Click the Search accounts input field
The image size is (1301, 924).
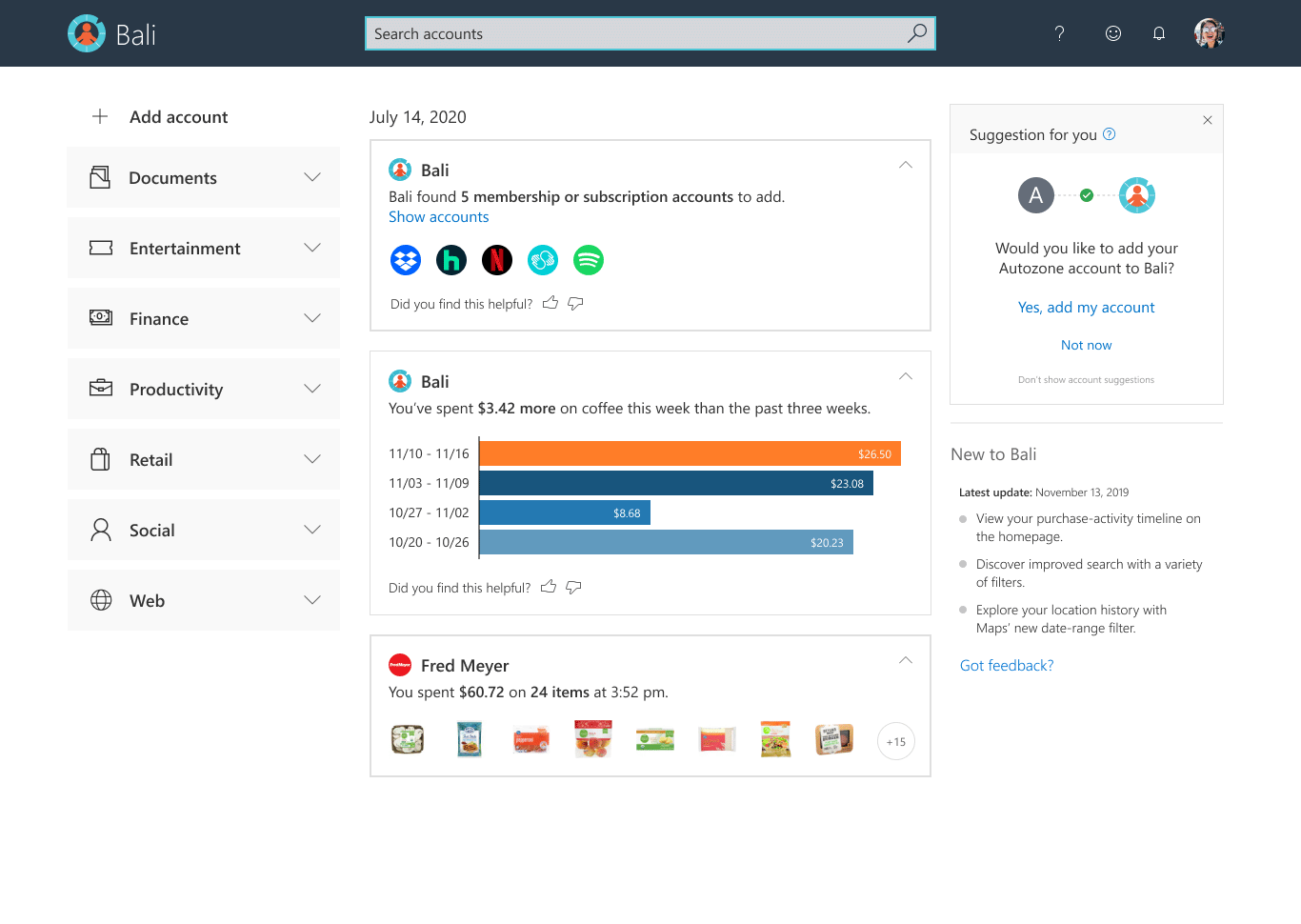[633, 34]
